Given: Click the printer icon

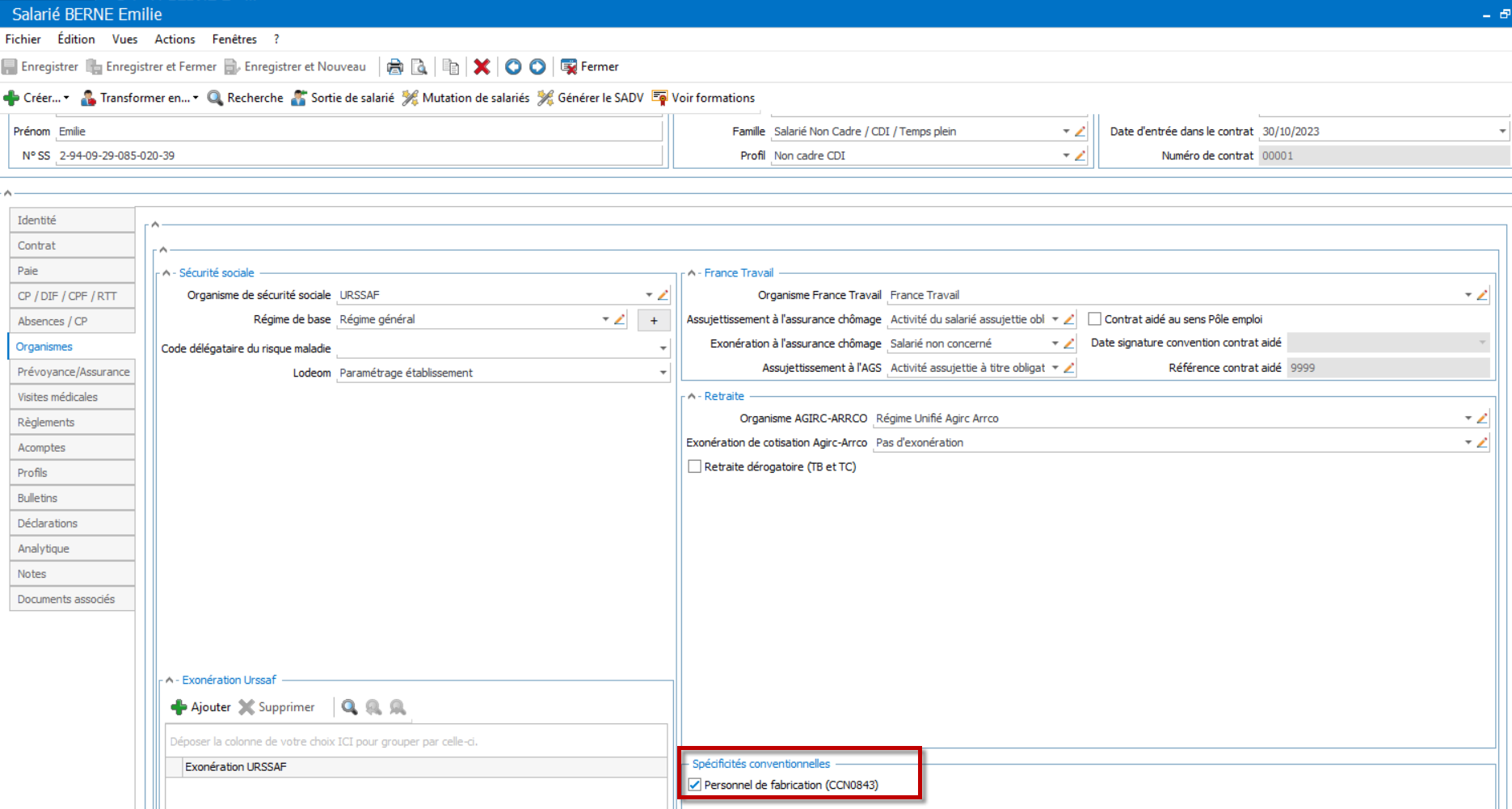Looking at the screenshot, I should pyautogui.click(x=395, y=67).
